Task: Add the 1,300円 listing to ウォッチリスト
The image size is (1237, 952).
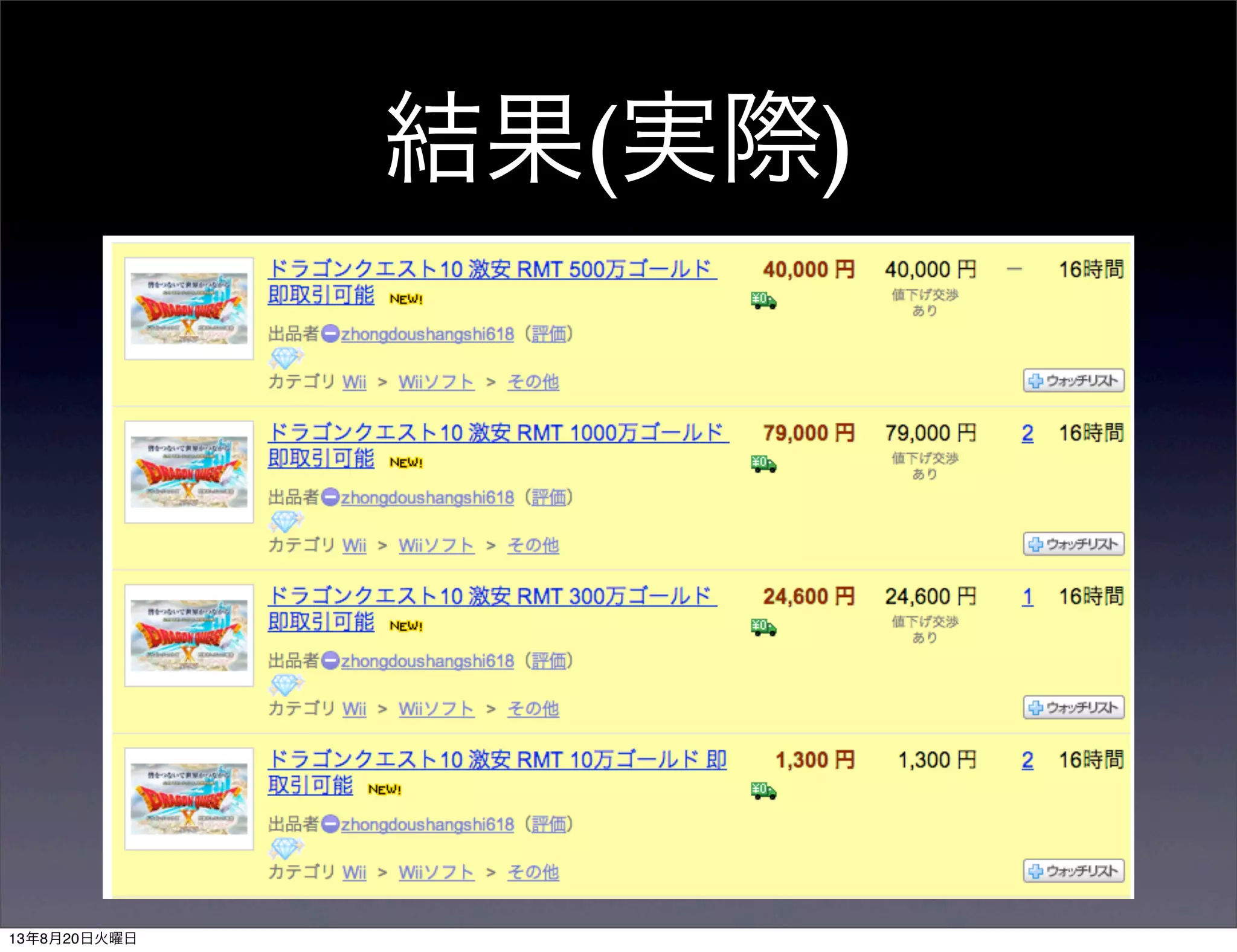Action: tap(1074, 871)
